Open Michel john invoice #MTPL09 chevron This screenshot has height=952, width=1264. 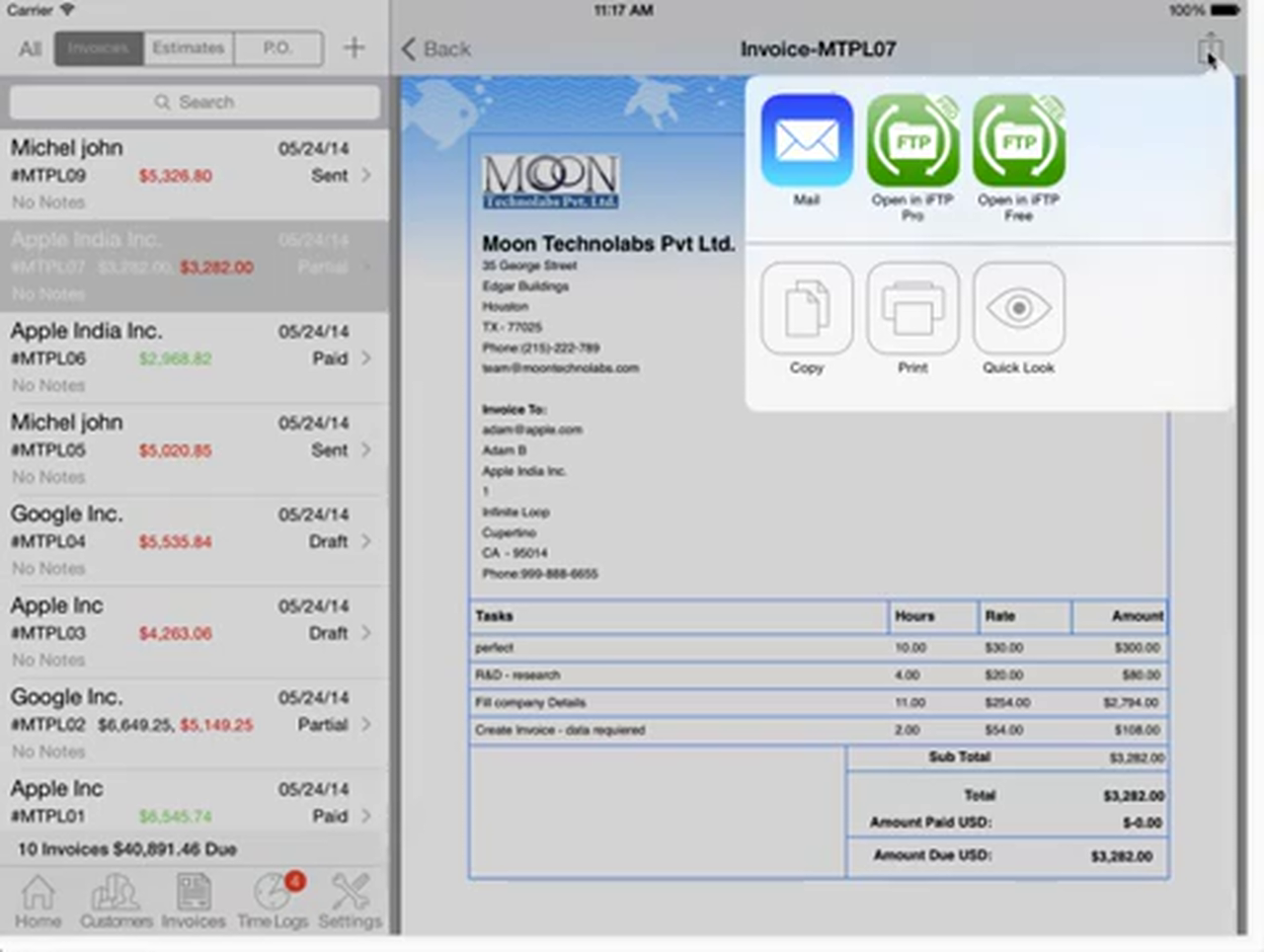click(366, 175)
